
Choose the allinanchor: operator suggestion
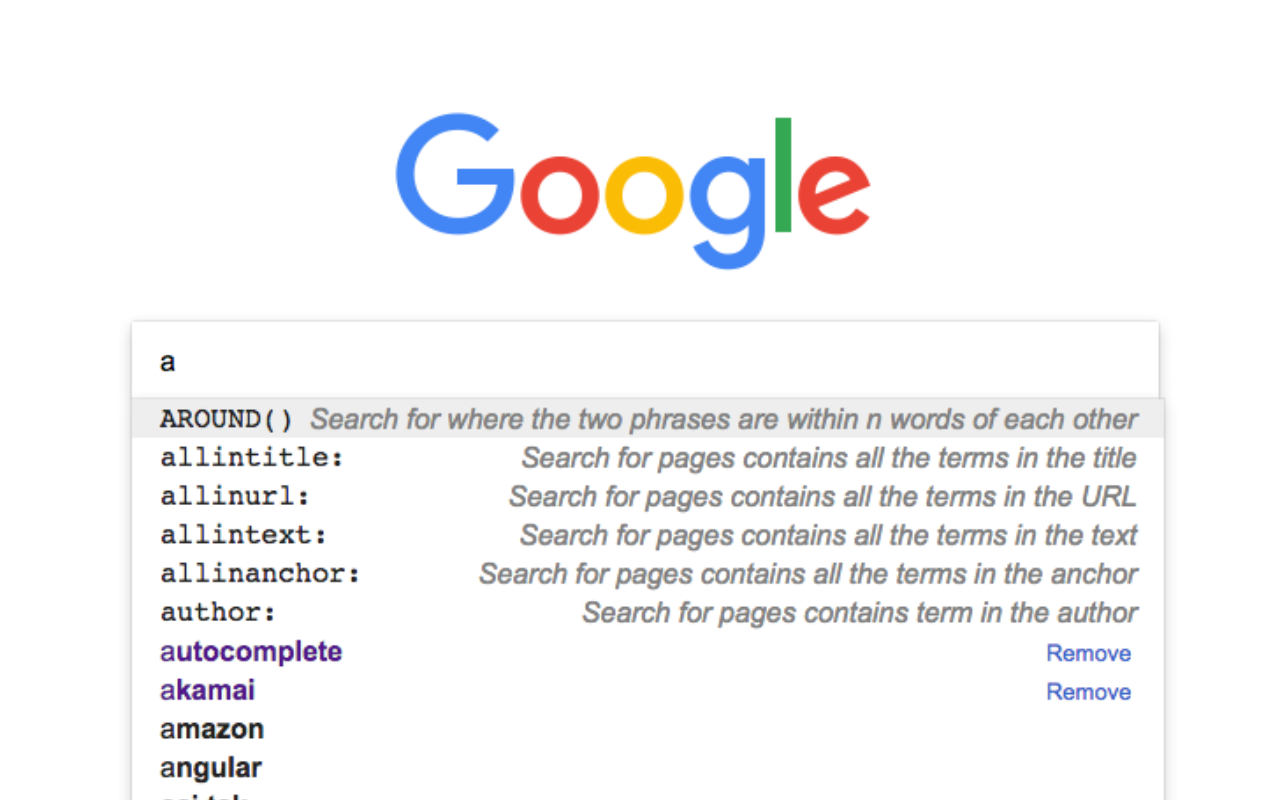[260, 575]
